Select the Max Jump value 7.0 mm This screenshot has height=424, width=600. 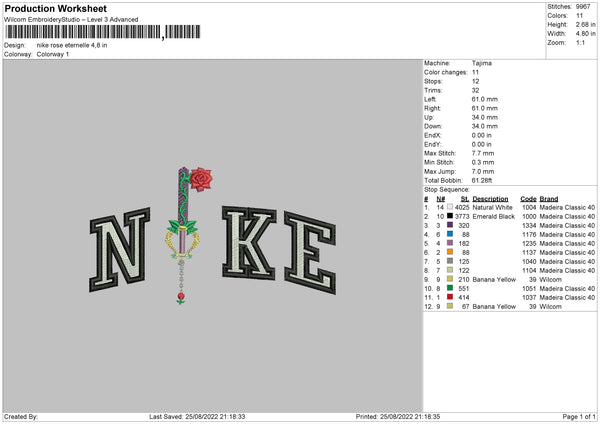tap(483, 171)
